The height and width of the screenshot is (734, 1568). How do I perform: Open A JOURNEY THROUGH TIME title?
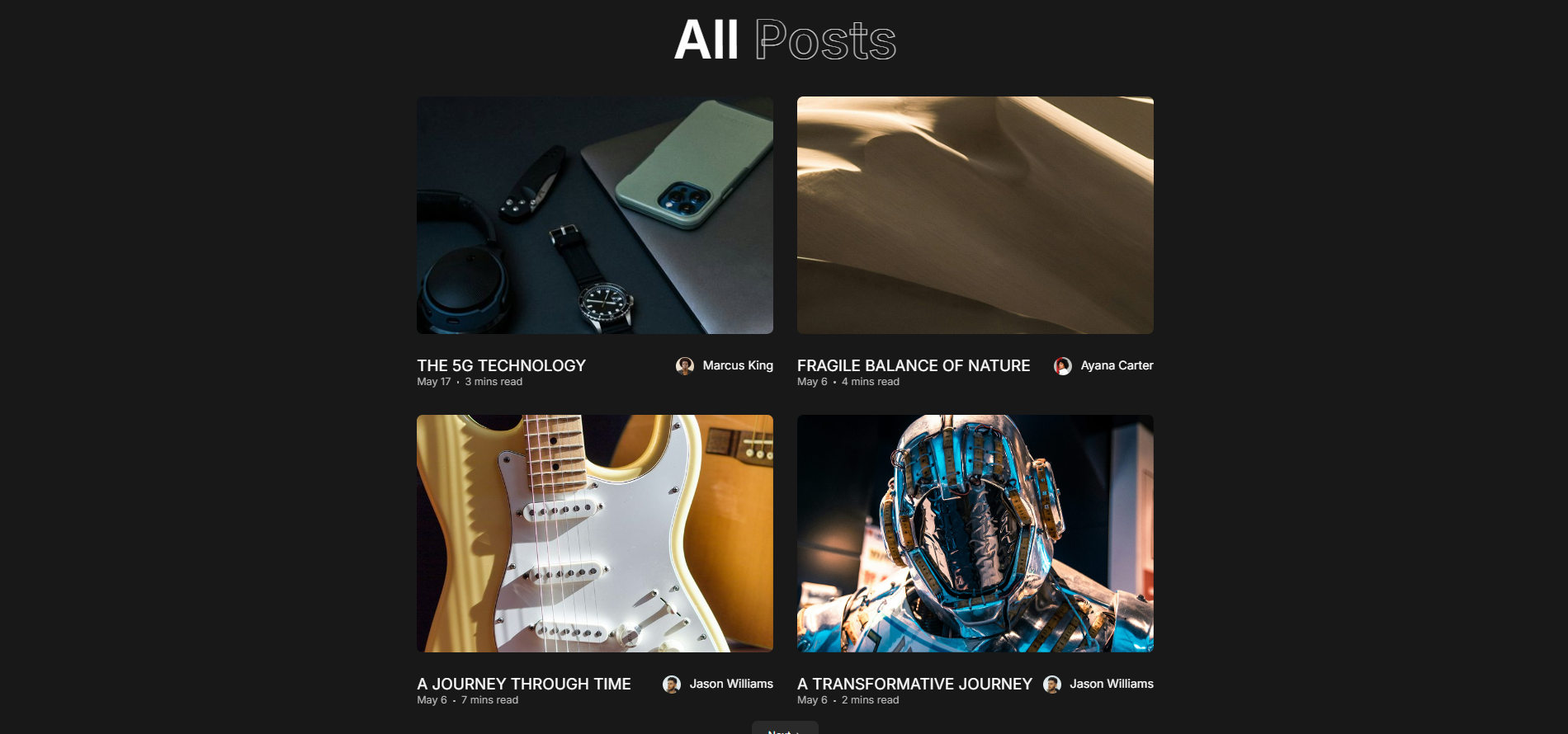pyautogui.click(x=524, y=684)
